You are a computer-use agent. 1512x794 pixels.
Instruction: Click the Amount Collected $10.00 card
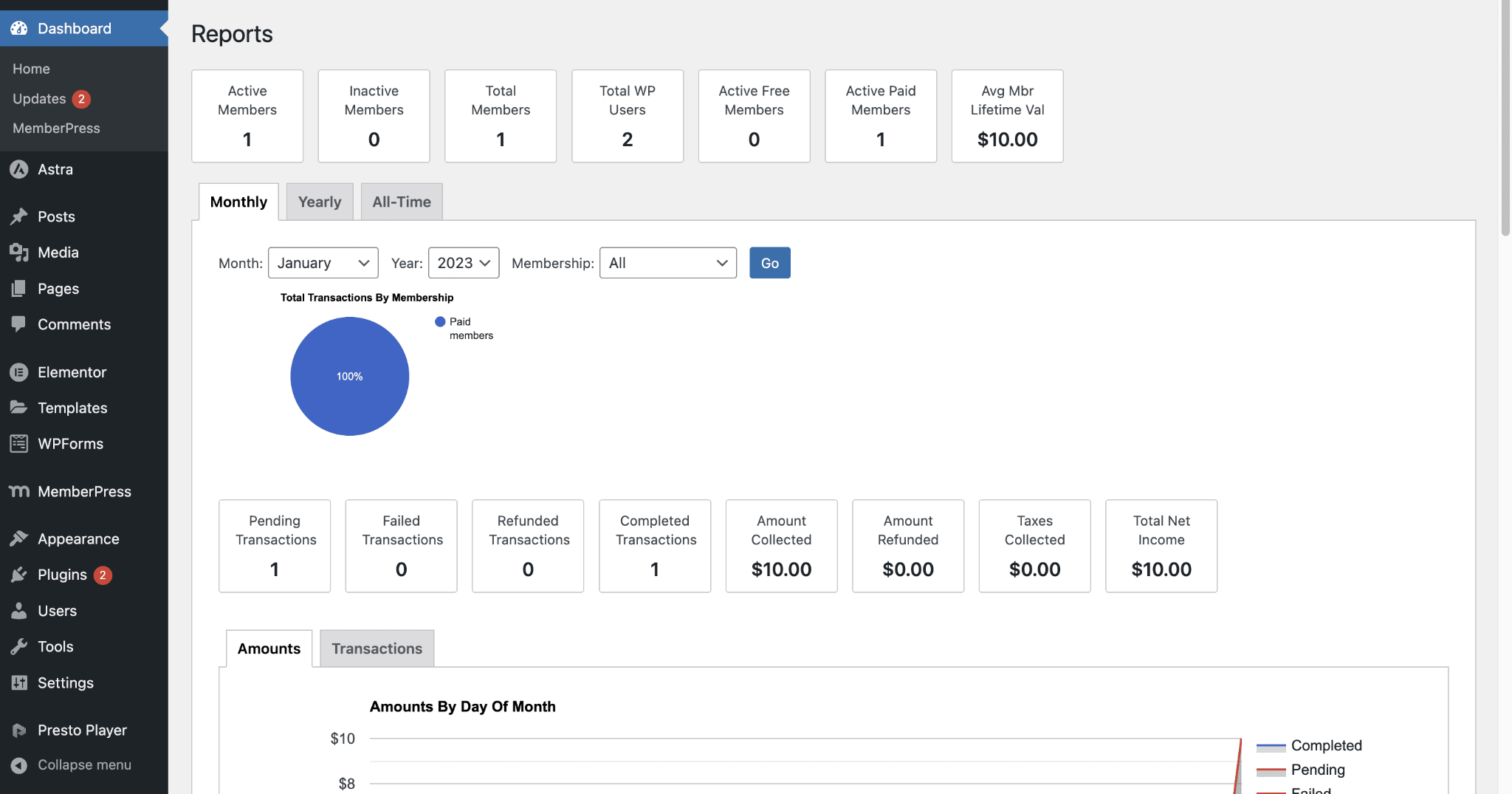782,546
